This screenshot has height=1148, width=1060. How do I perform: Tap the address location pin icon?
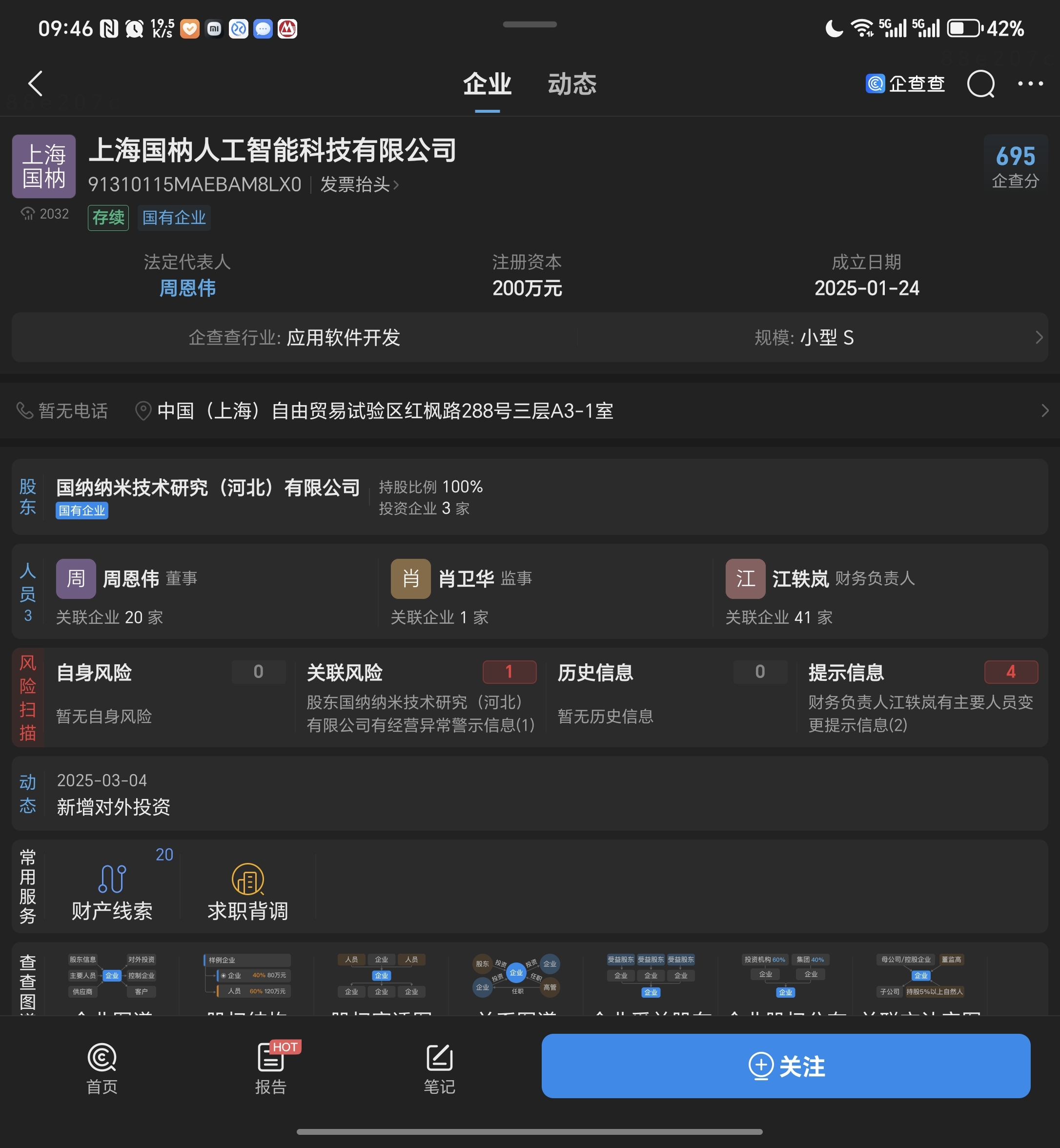click(143, 410)
